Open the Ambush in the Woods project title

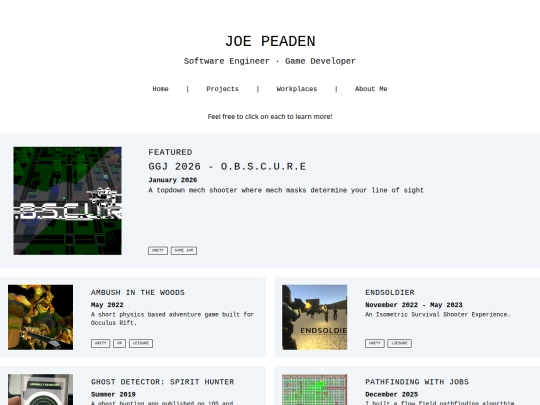click(138, 292)
